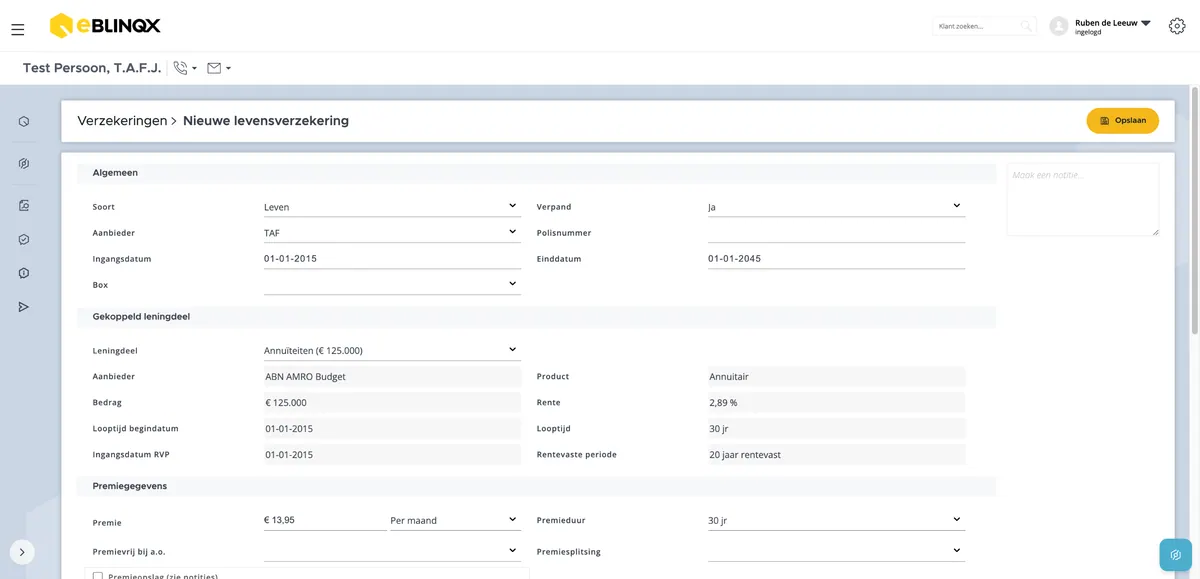Click the envelope email icon
This screenshot has width=1200, height=579.
click(214, 68)
